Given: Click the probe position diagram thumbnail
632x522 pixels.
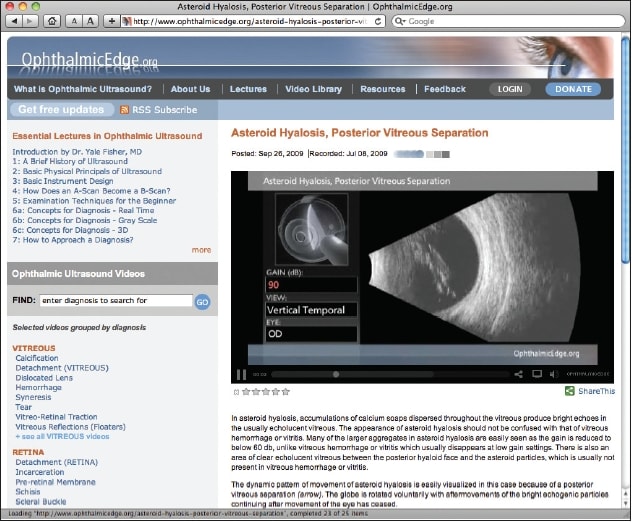Looking at the screenshot, I should click(x=312, y=229).
